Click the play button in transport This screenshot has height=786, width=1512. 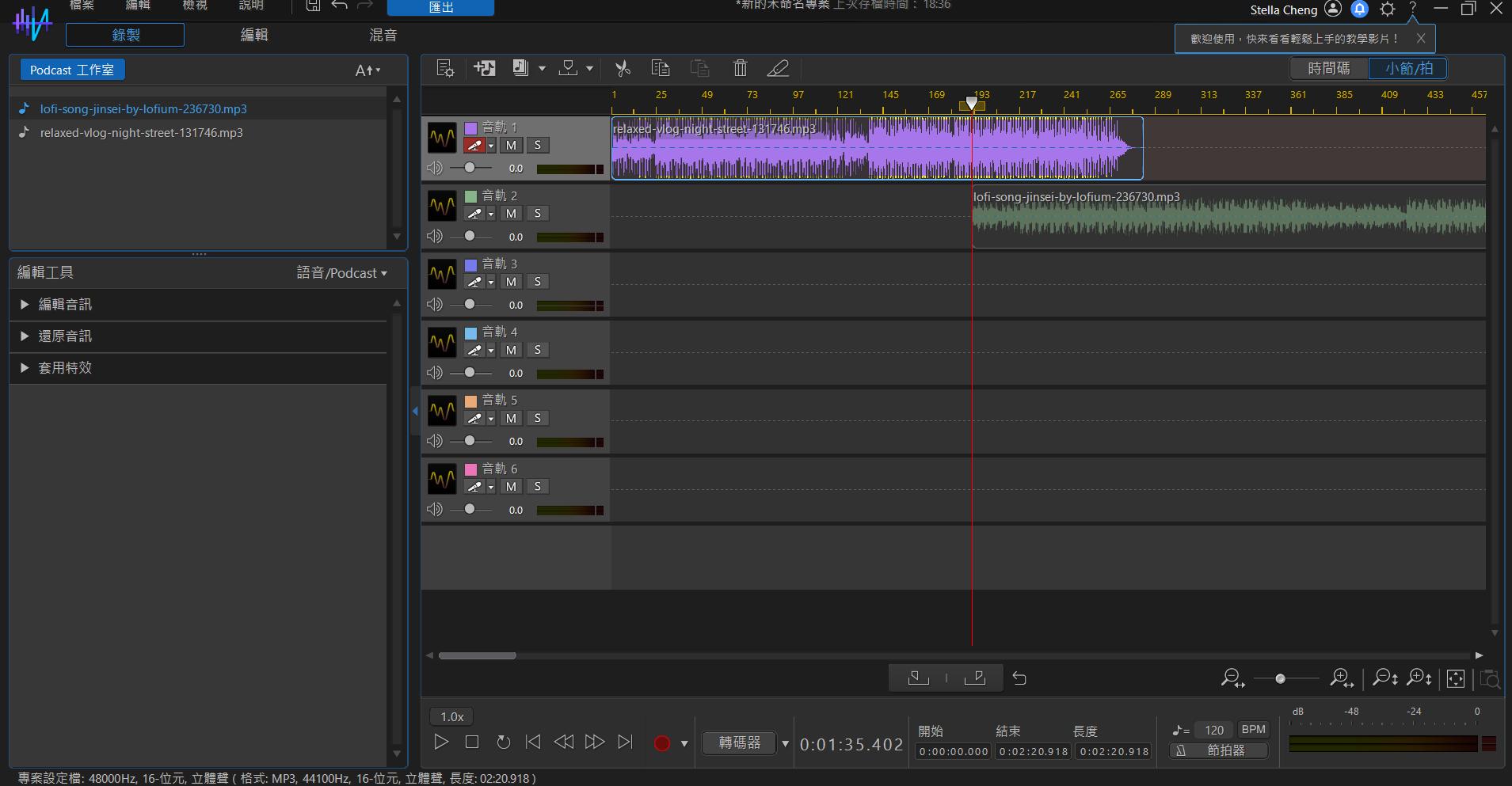click(x=441, y=742)
